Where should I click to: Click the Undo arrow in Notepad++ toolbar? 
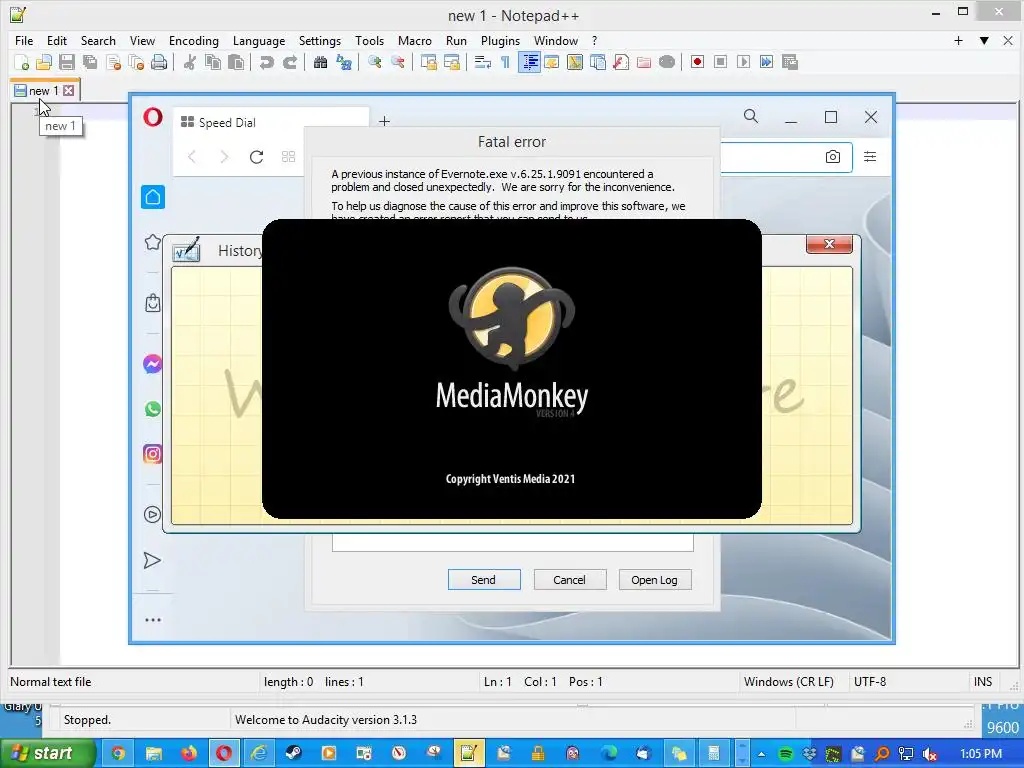(x=266, y=62)
